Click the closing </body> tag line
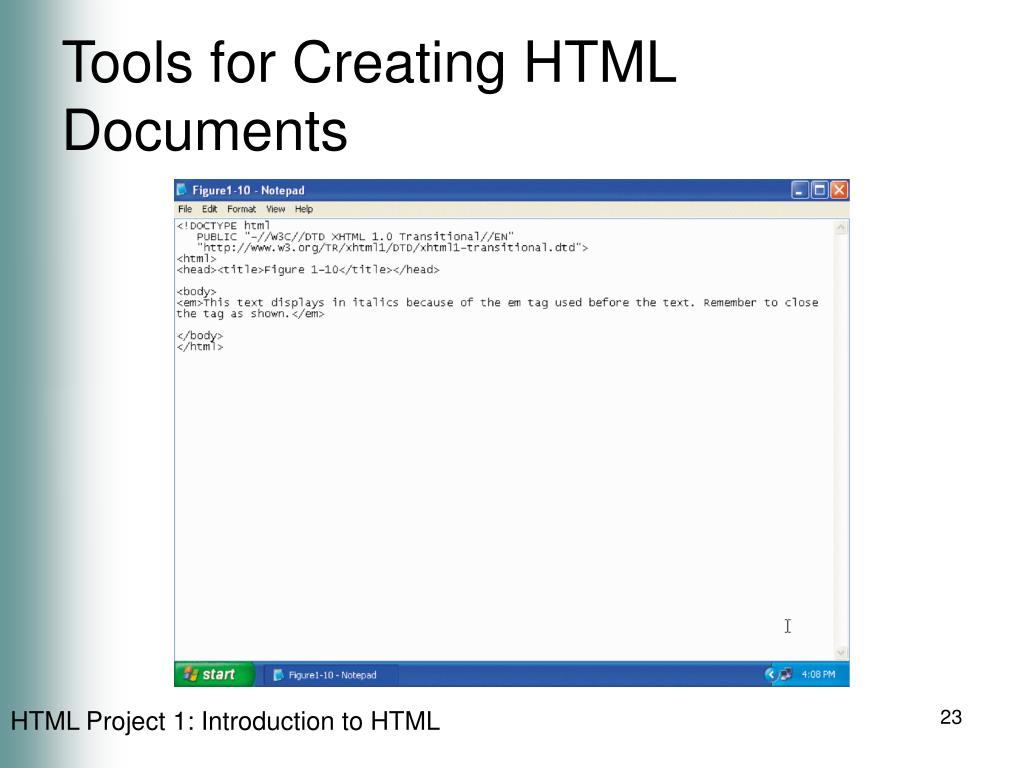 [199, 336]
